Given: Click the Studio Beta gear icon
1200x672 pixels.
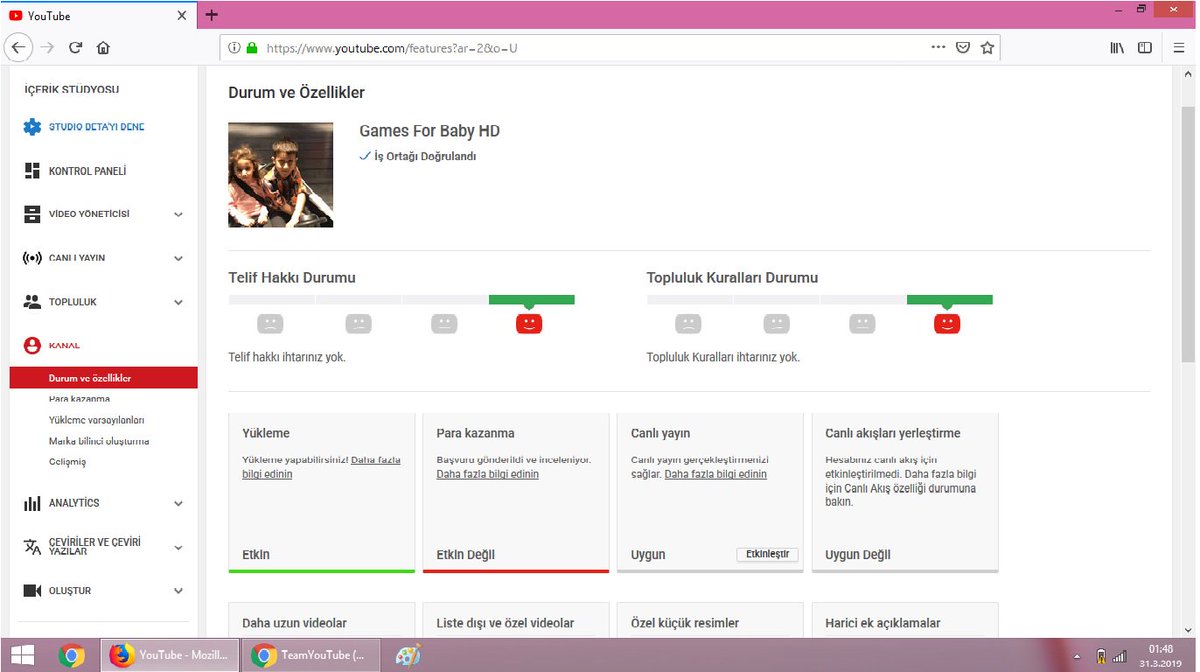Looking at the screenshot, I should tap(32, 127).
